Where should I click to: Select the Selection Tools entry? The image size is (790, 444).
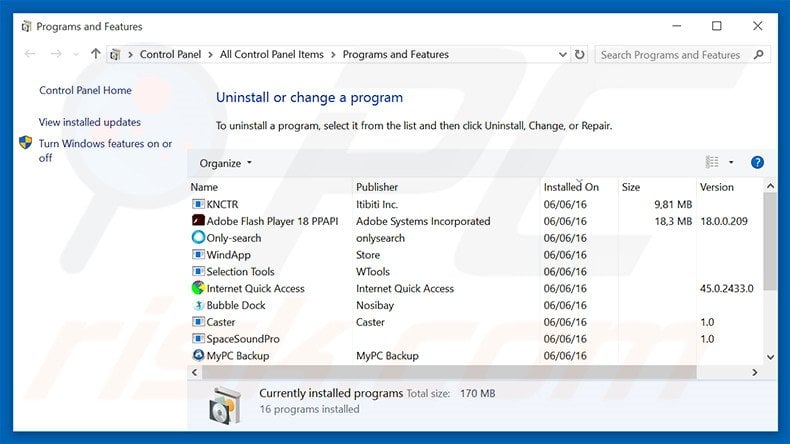pyautogui.click(x=240, y=271)
